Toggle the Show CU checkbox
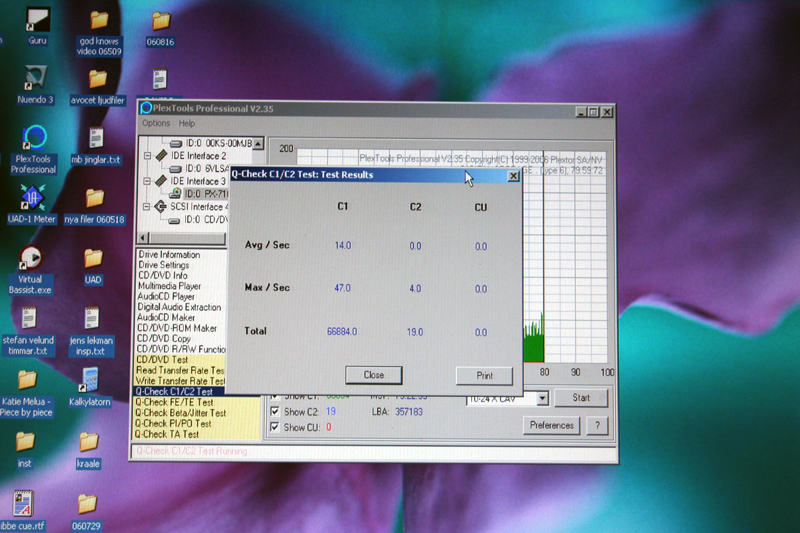The image size is (800, 533). (x=276, y=427)
